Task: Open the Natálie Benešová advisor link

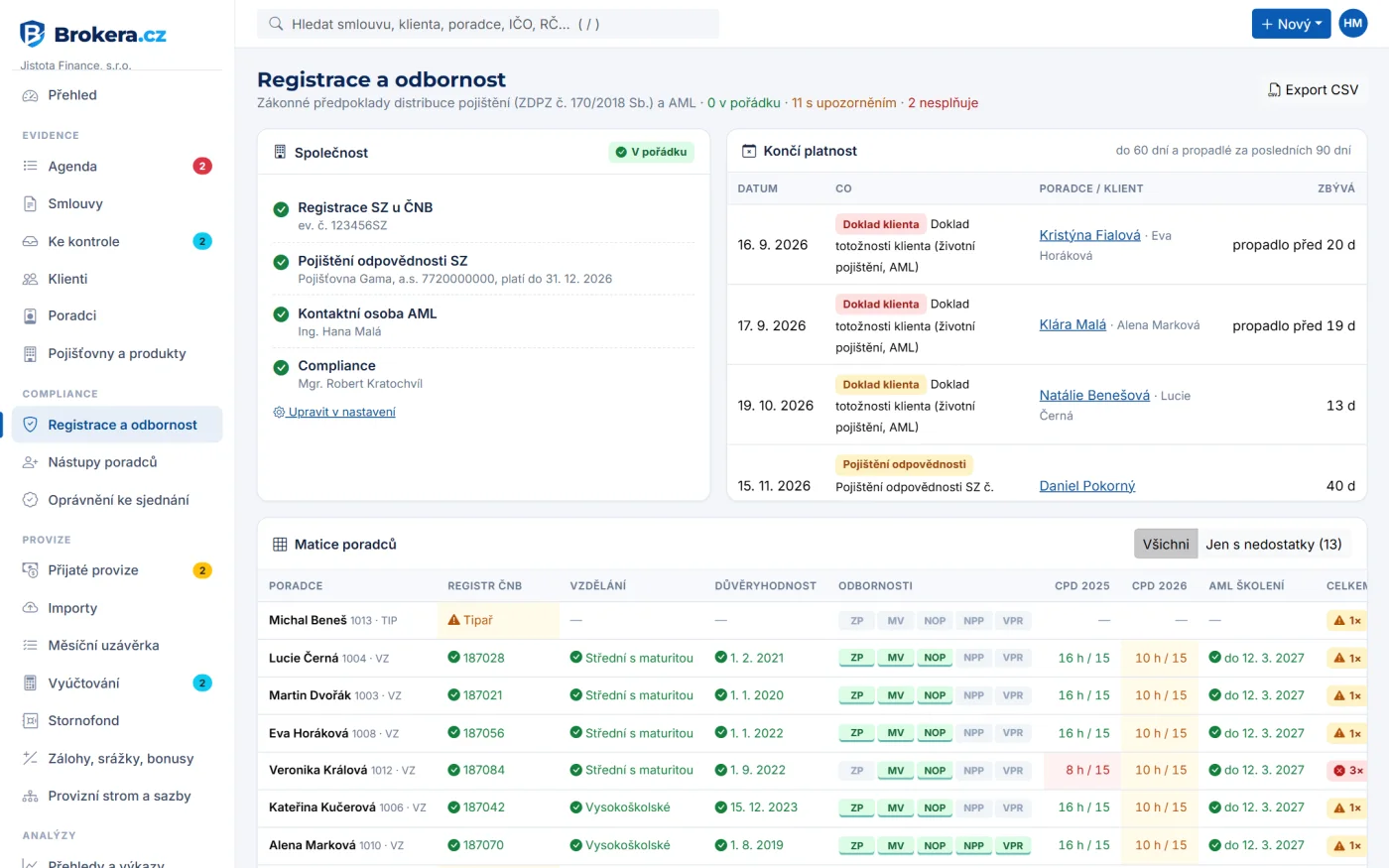Action: pyautogui.click(x=1094, y=395)
